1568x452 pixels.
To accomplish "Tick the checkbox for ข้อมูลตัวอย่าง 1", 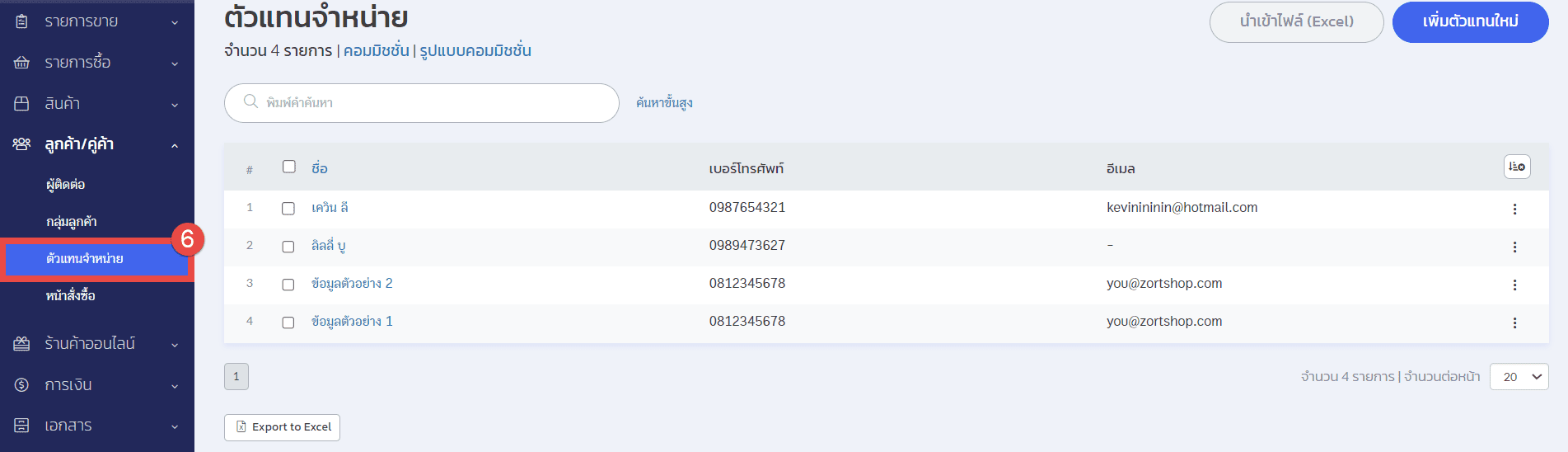I will 288,323.
